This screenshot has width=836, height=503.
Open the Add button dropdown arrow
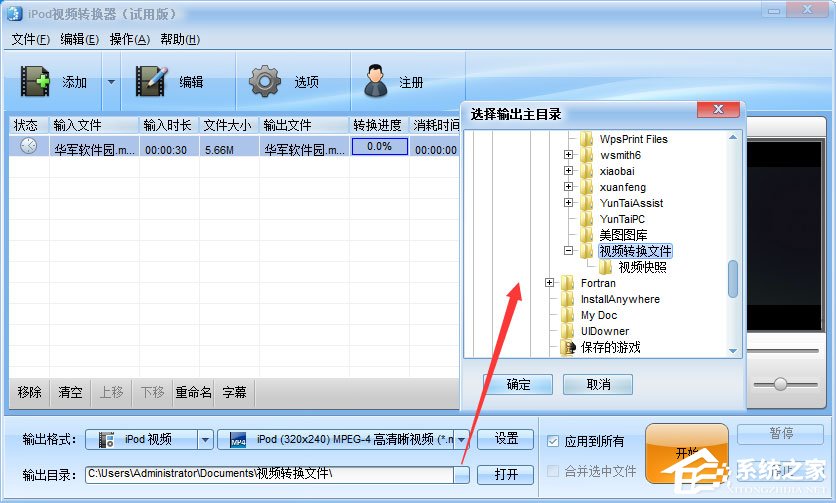[111, 82]
